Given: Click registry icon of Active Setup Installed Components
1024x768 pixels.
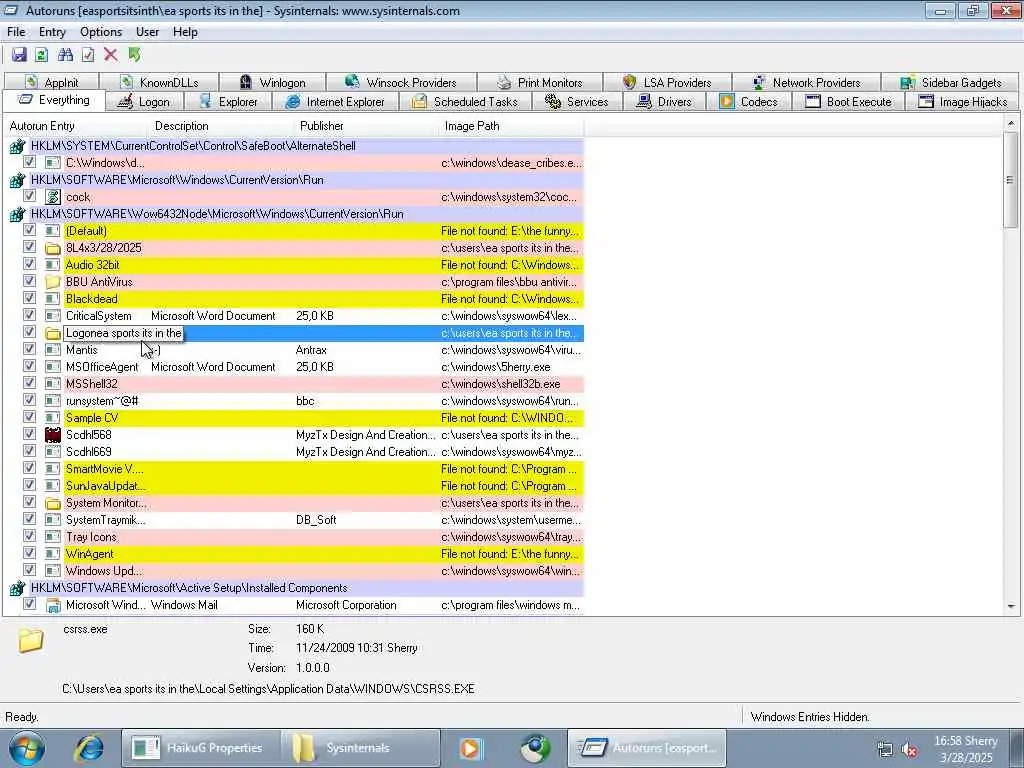Looking at the screenshot, I should tap(17, 588).
